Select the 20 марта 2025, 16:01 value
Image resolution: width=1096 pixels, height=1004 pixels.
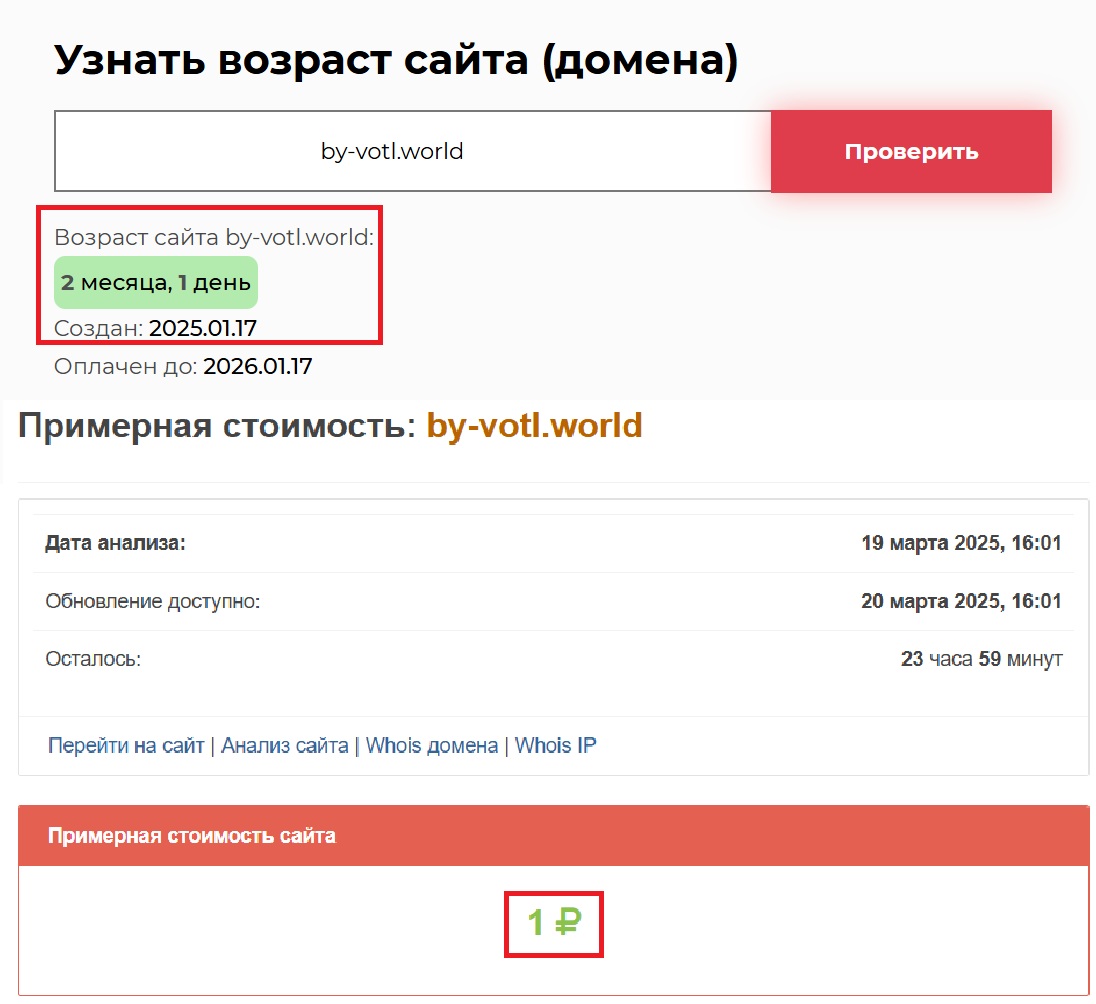pyautogui.click(x=961, y=601)
